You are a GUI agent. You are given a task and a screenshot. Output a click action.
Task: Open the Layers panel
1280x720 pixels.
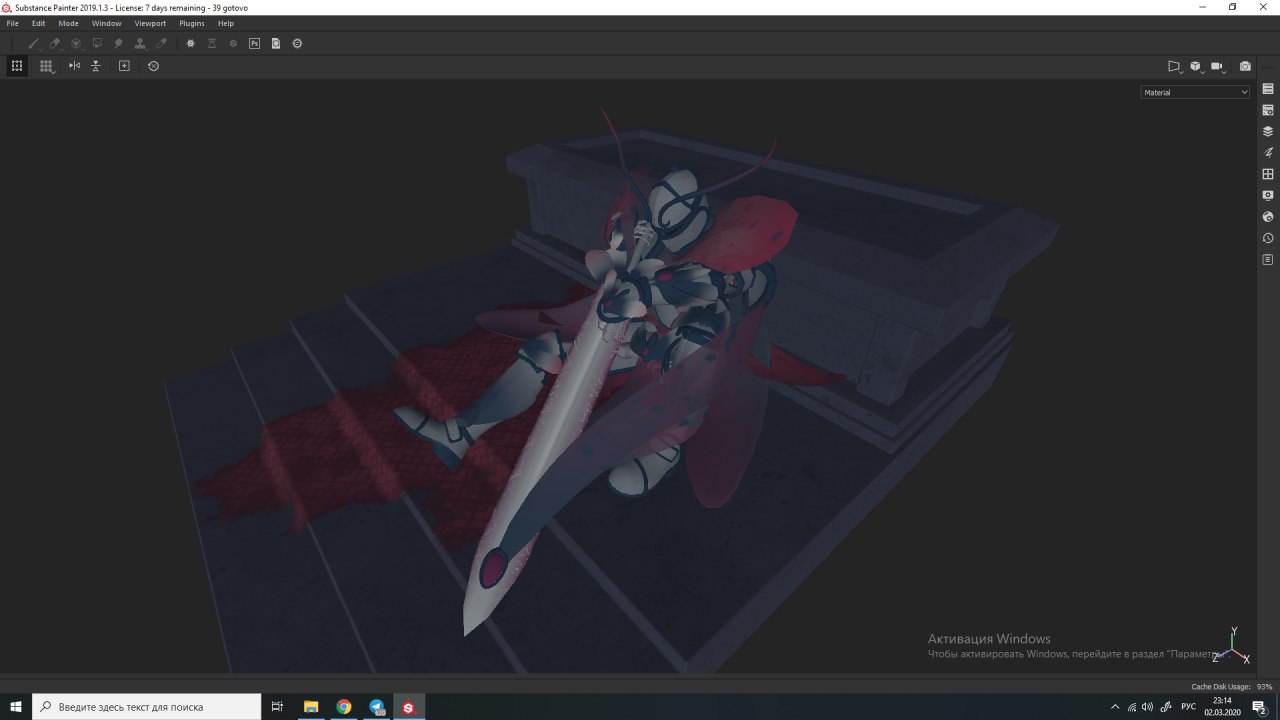tap(1268, 131)
